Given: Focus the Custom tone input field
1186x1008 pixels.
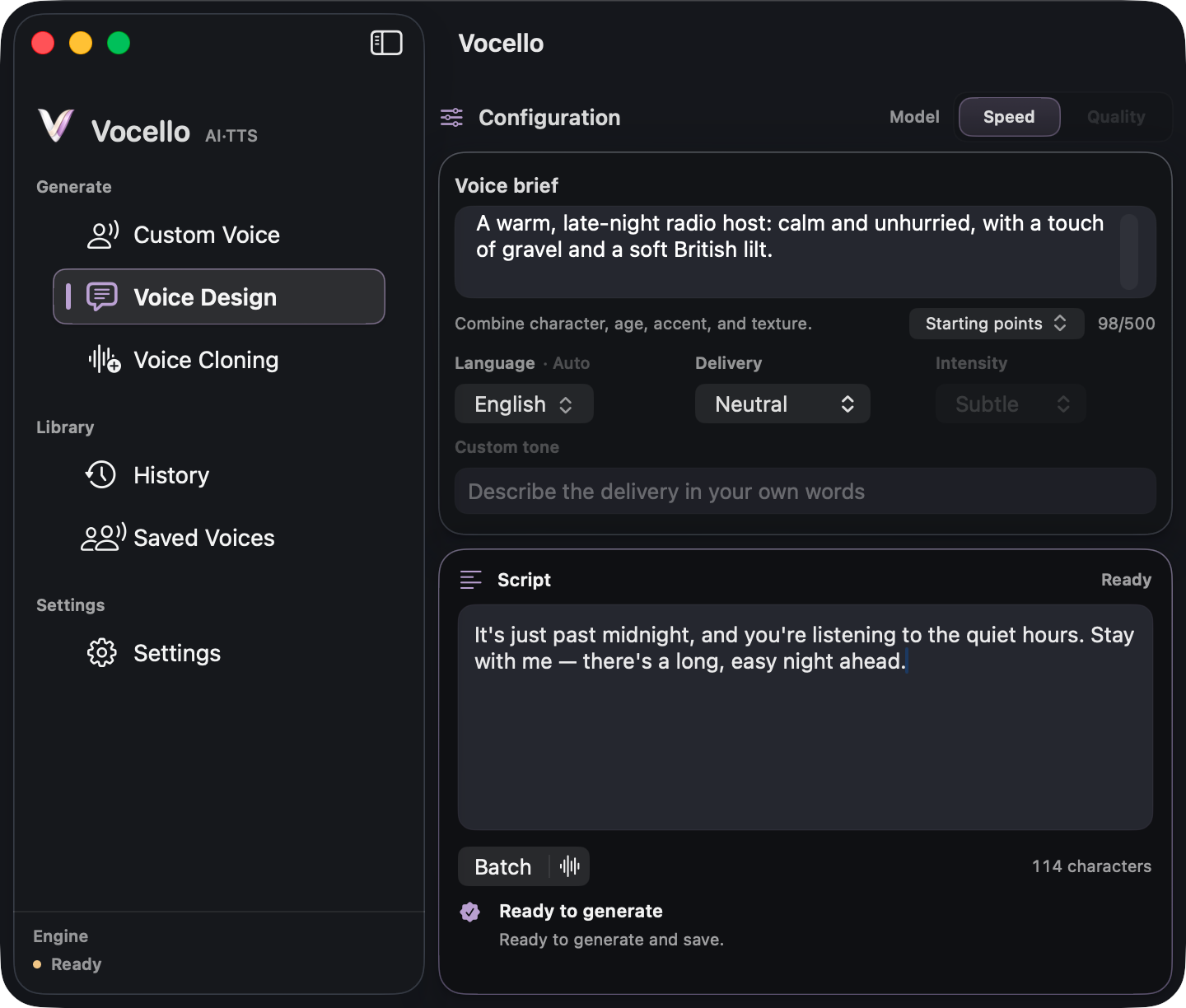Looking at the screenshot, I should 805,492.
